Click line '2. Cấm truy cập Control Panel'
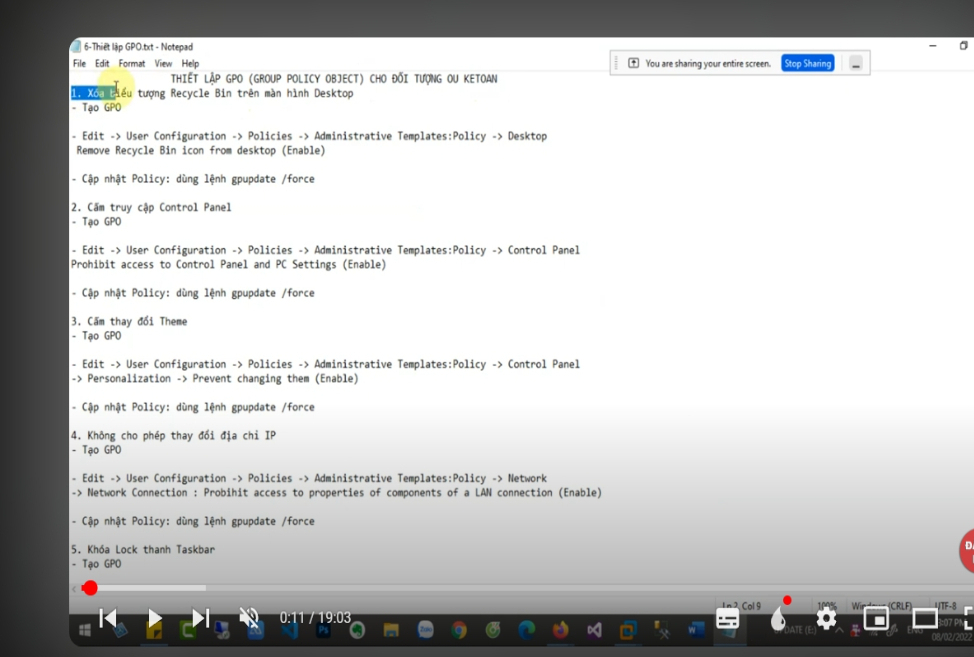Screen dimensions: 974x657 tap(151, 207)
